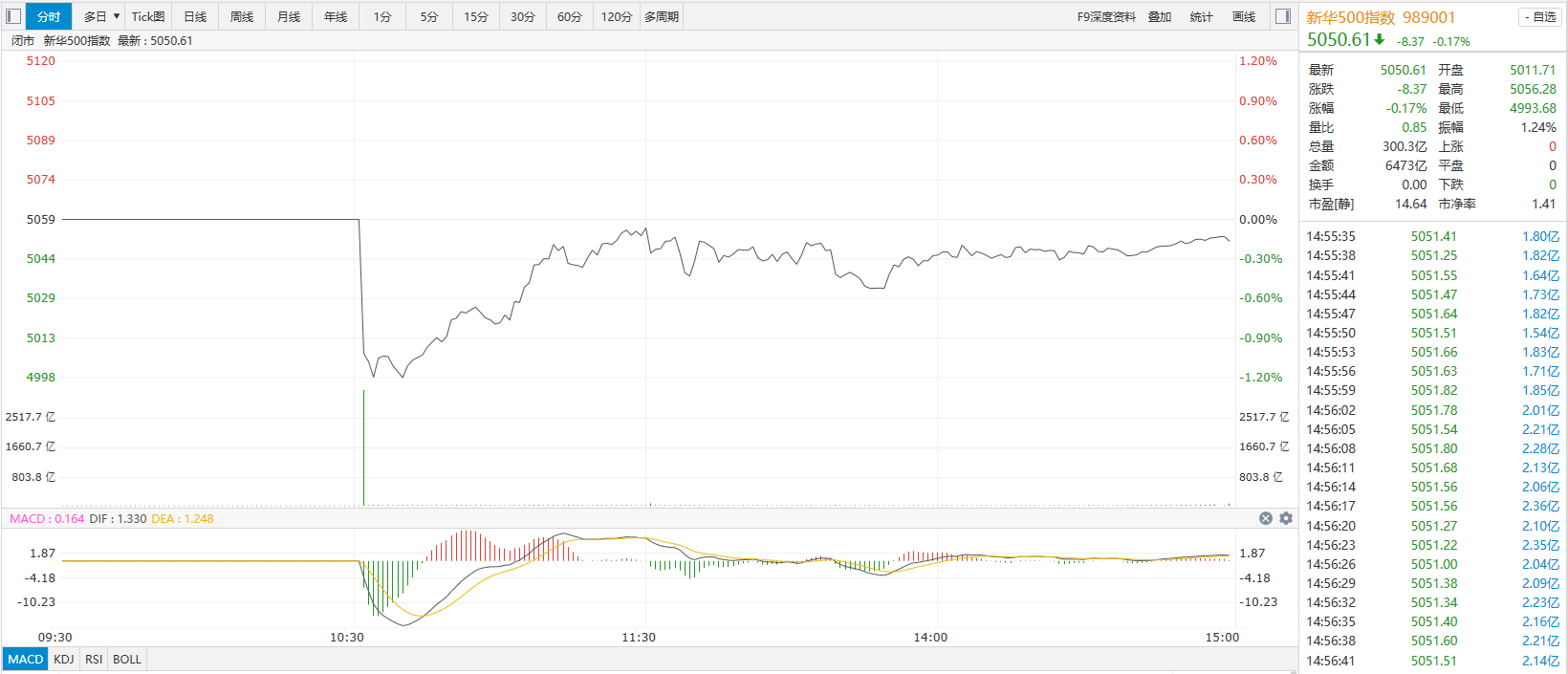Switch to the Tick图 view
Viewport: 1568px width, 674px height.
148,16
